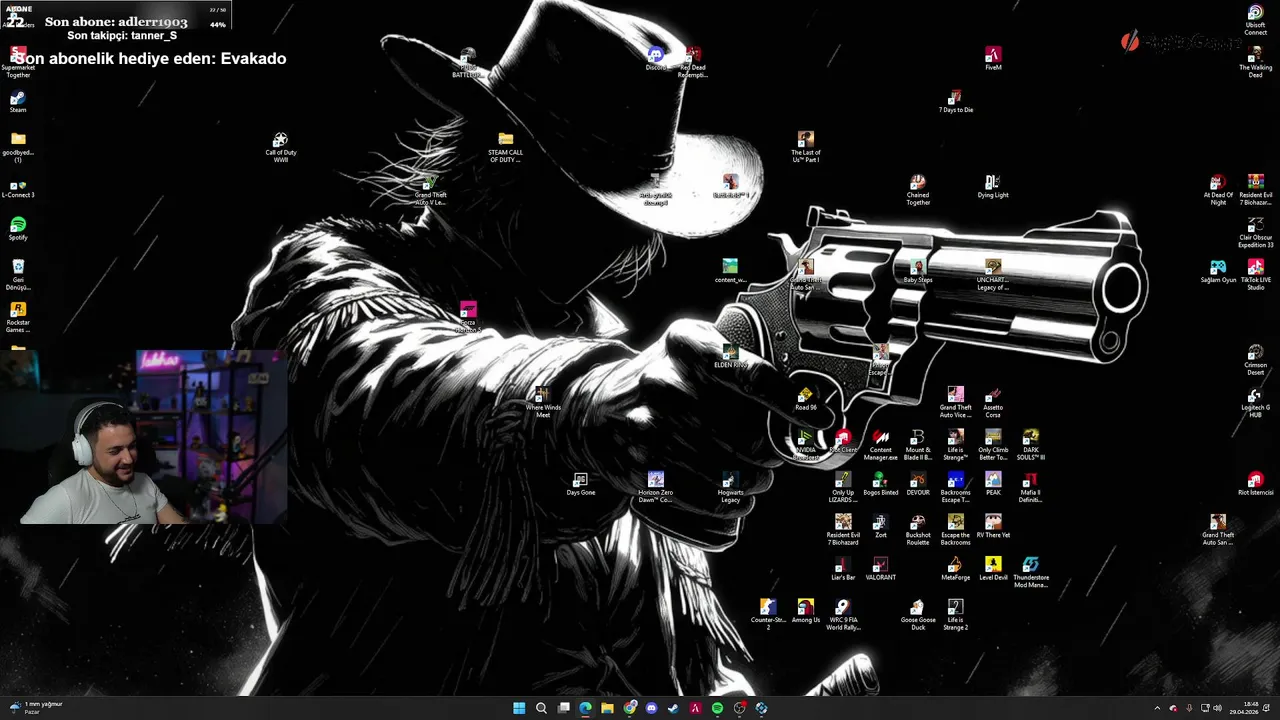The image size is (1280, 720).
Task: Select the Recycle Bin (Geri Dönüşüm) icon
Action: [x=18, y=274]
